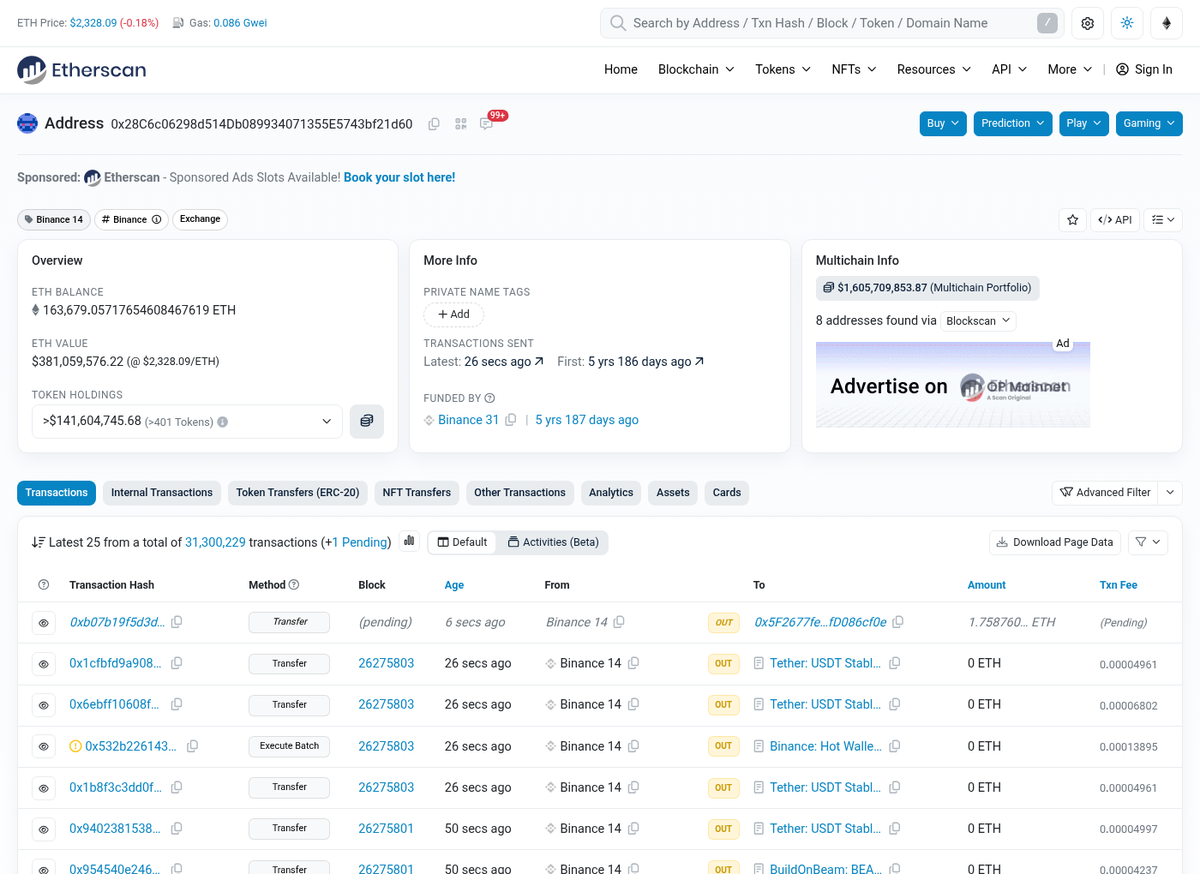Open transaction chart stats icon
This screenshot has width=1200, height=874.
(x=409, y=542)
